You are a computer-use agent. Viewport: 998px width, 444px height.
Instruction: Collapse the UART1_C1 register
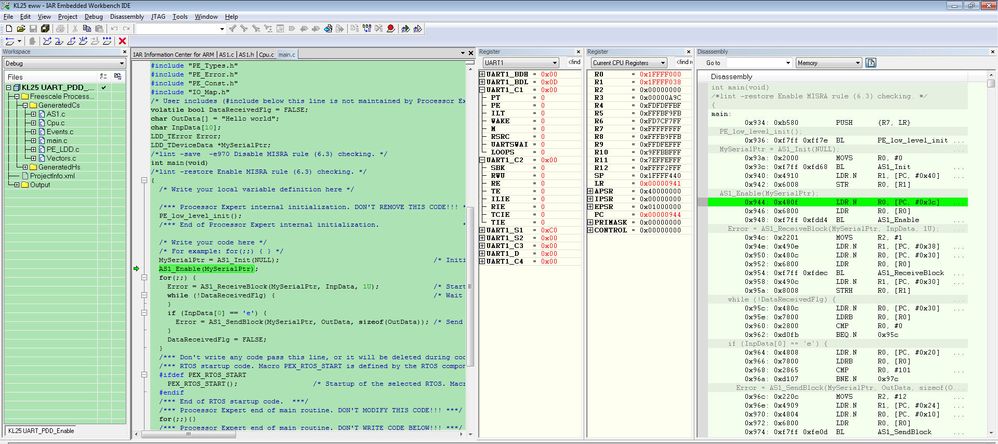point(482,90)
